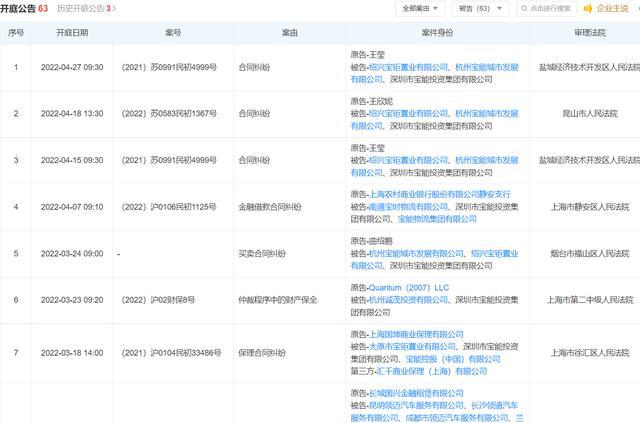Open 杭州宝能城市发展有限公司 in the 2022-03-24 row
This screenshot has height=423, width=640.
click(416, 254)
